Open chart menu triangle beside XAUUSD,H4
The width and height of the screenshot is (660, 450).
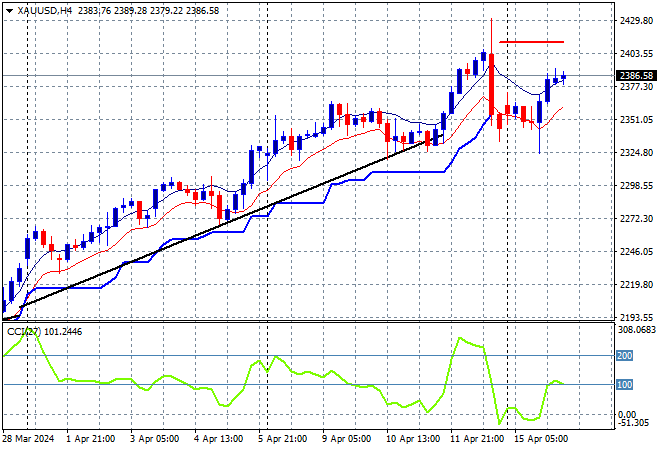(x=9, y=11)
